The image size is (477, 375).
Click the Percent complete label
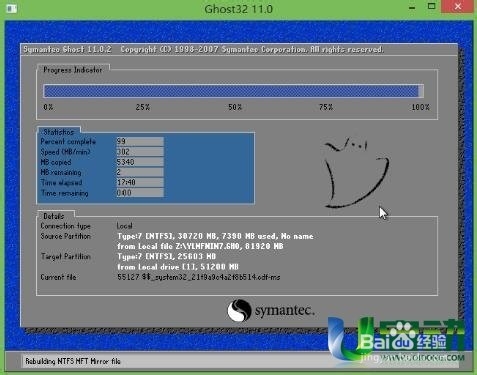click(x=68, y=141)
